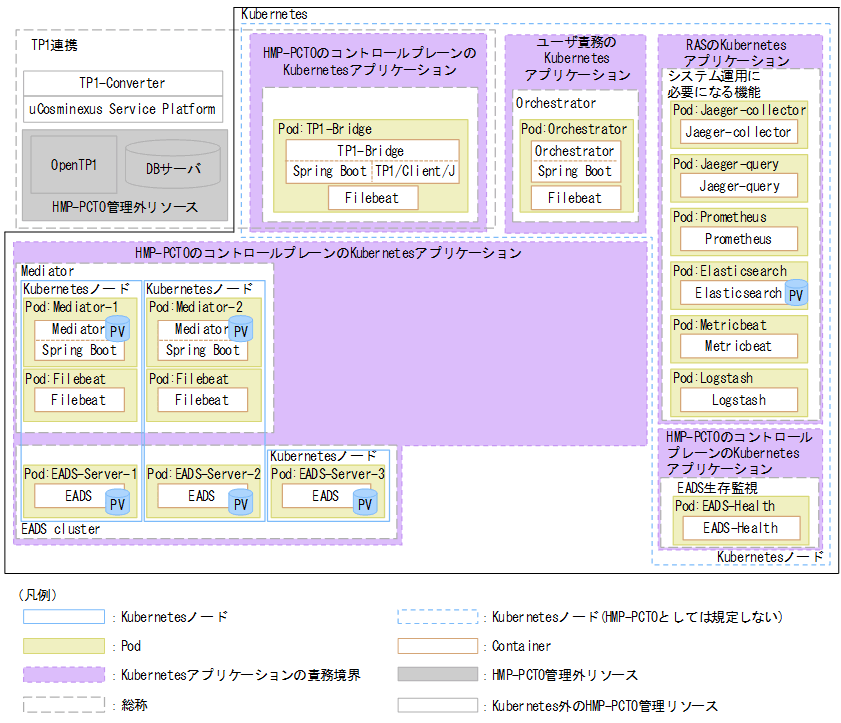Select the PV icon inside Elasticsearch pod

tap(796, 293)
